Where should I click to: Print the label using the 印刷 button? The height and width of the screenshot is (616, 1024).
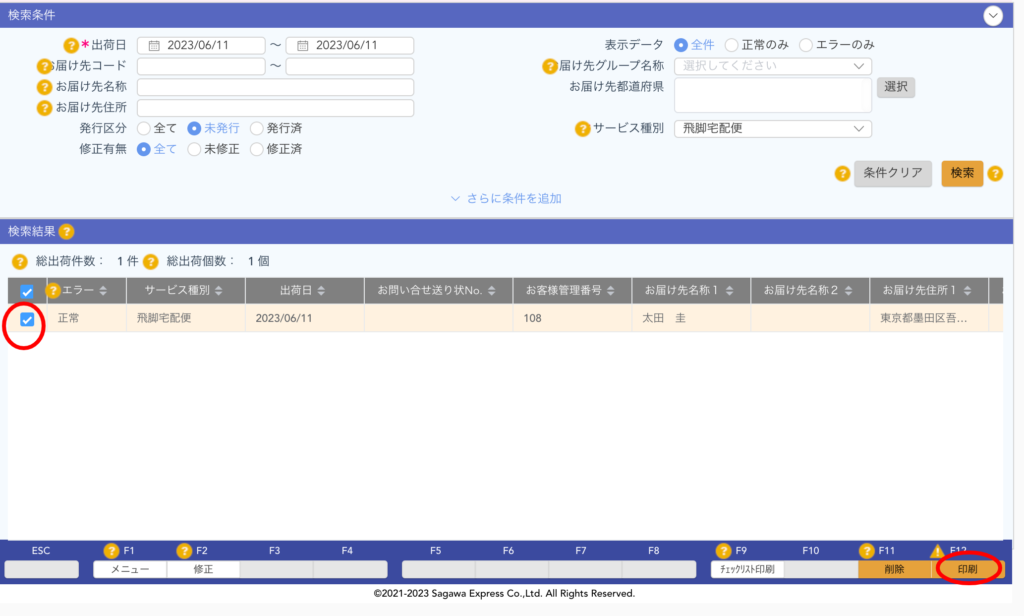point(967,569)
